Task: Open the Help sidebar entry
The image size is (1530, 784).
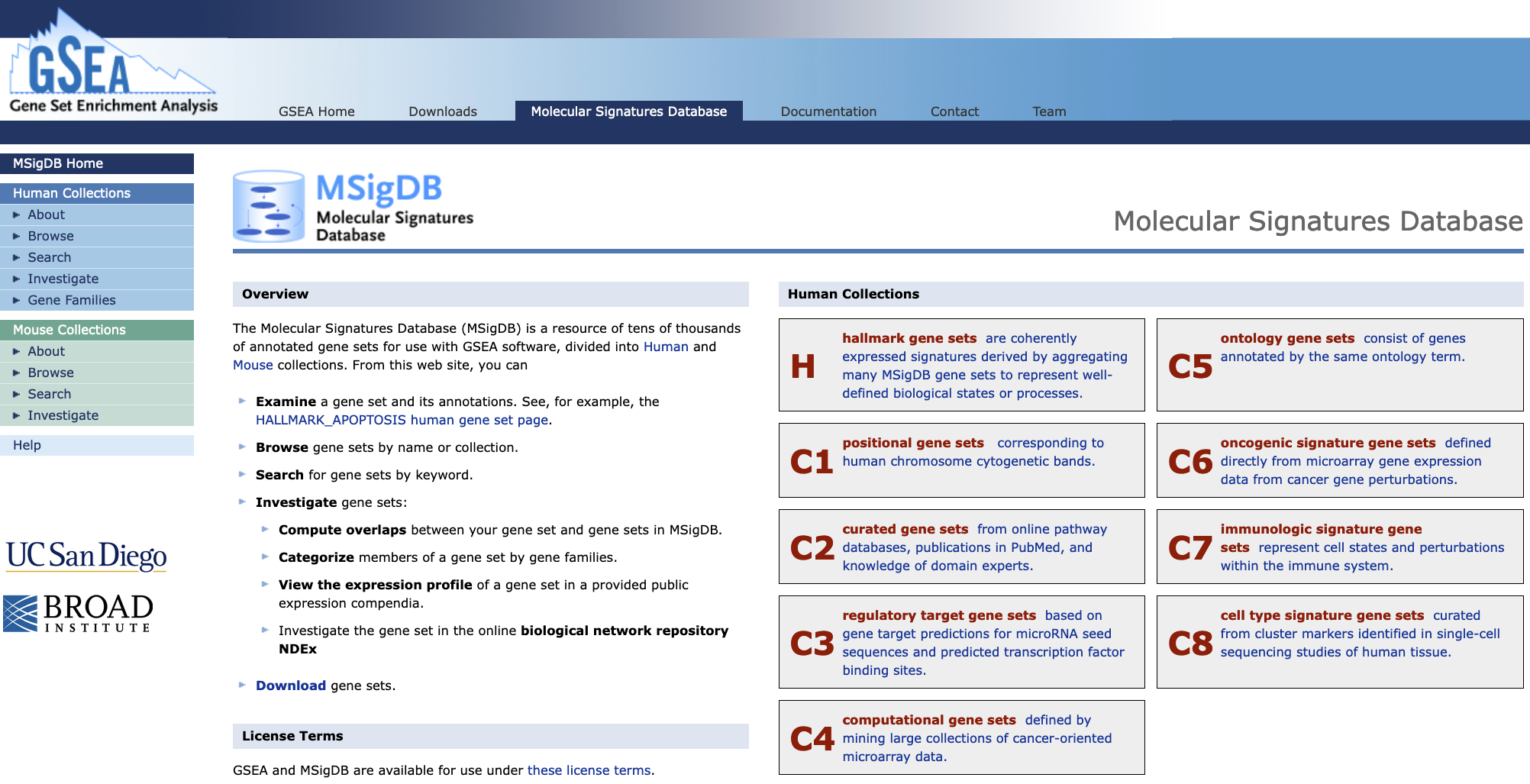Action: [27, 445]
